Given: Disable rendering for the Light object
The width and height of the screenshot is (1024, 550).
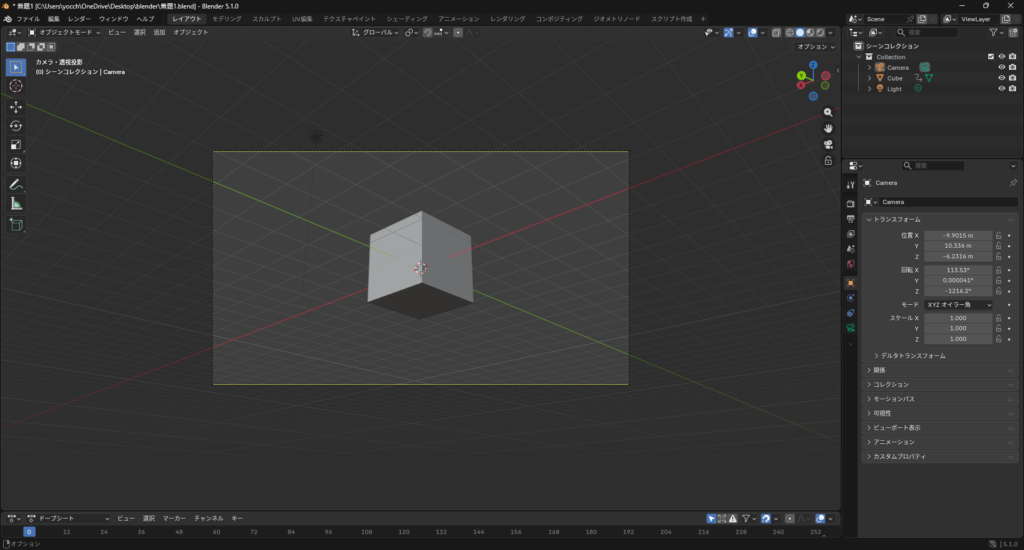Looking at the screenshot, I should coord(1013,89).
